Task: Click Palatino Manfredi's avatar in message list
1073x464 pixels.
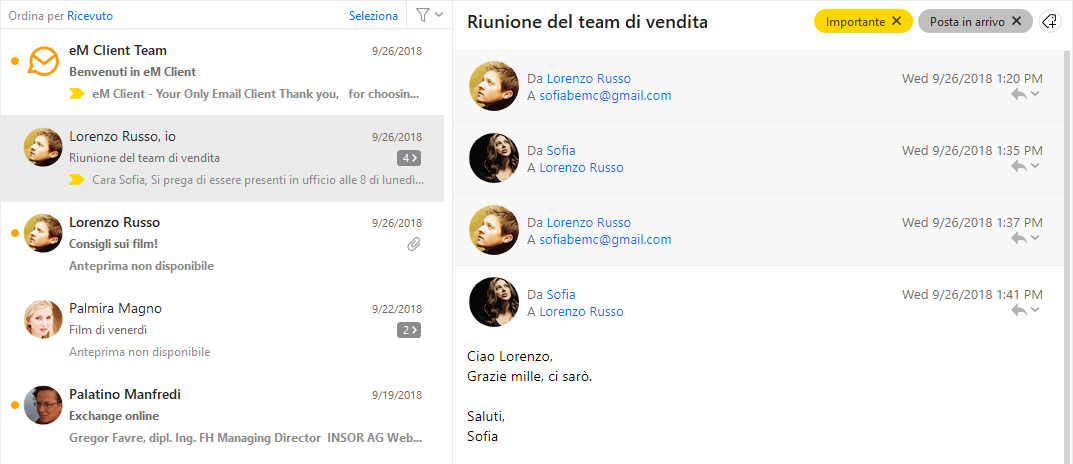Action: pos(43,405)
